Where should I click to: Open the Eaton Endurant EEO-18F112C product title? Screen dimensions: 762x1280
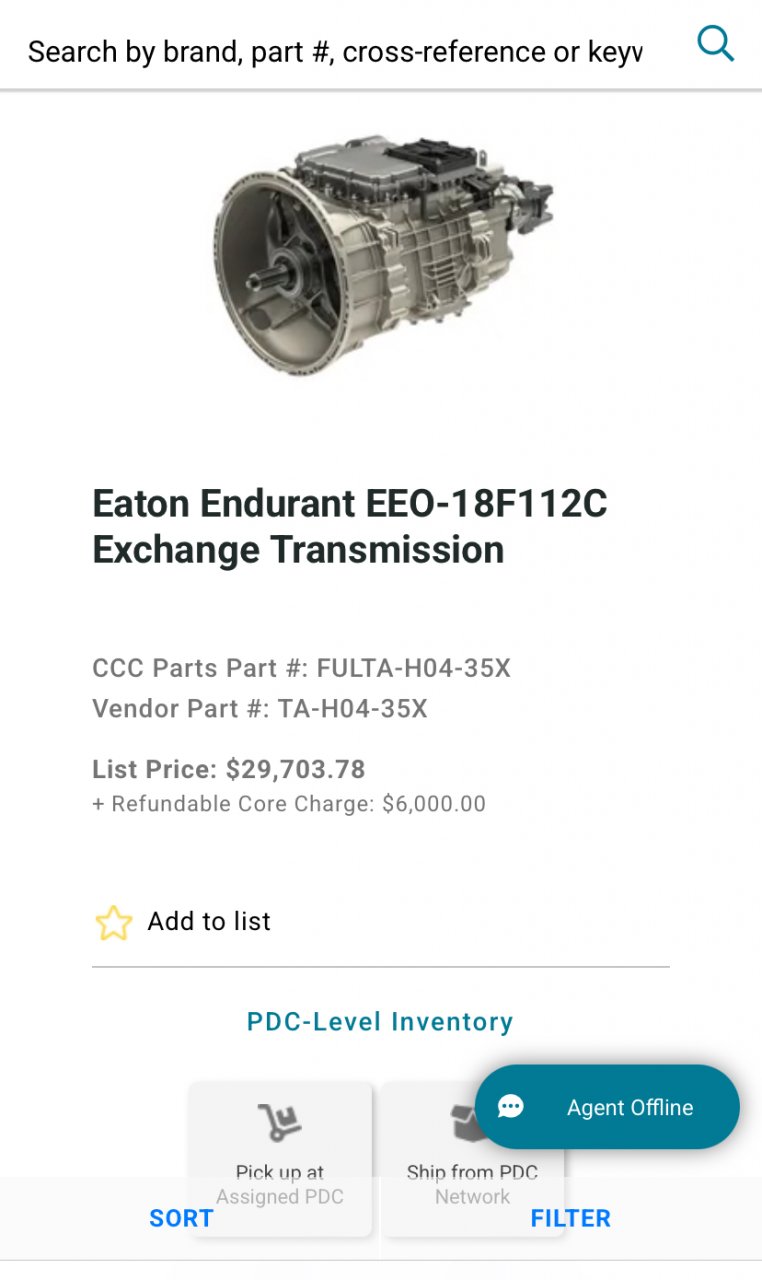[x=350, y=526]
